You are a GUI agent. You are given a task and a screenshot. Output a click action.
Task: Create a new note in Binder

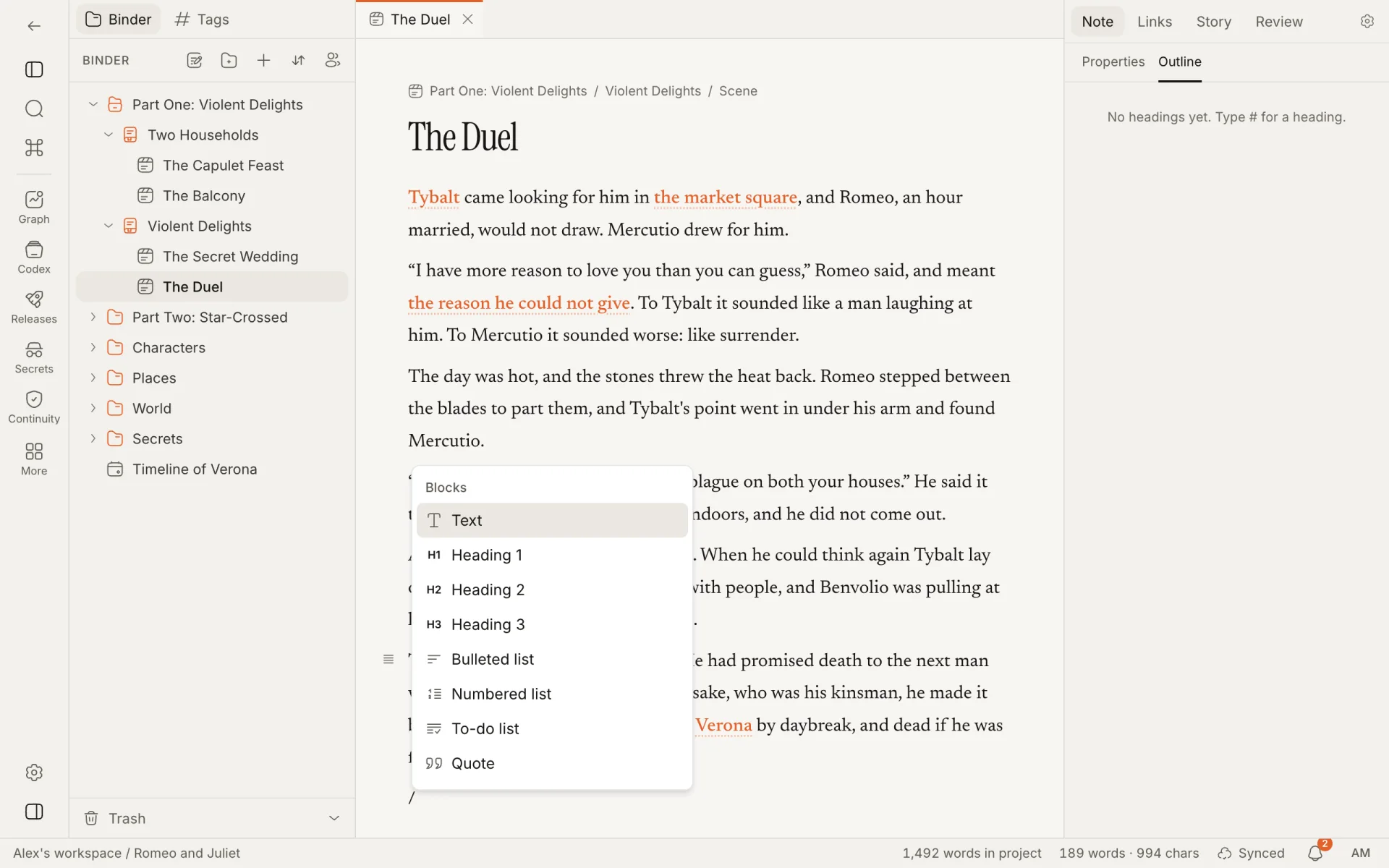(194, 61)
